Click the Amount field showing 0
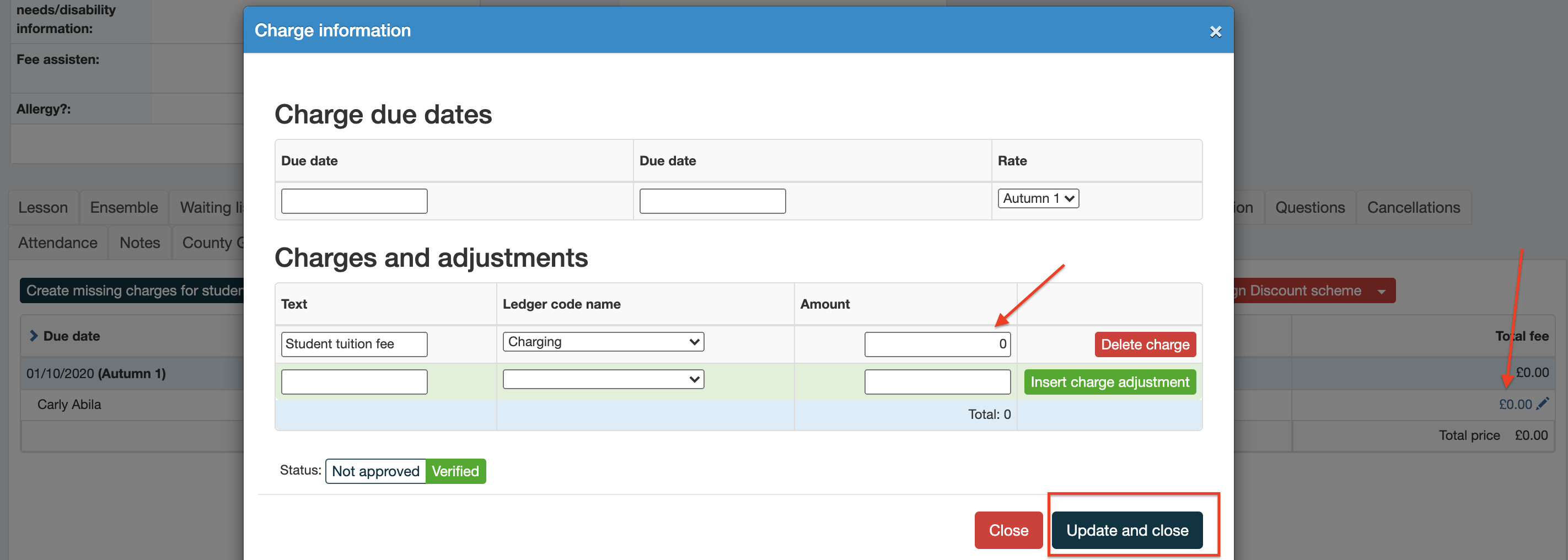Screen dimensions: 1568x560 [x=937, y=344]
